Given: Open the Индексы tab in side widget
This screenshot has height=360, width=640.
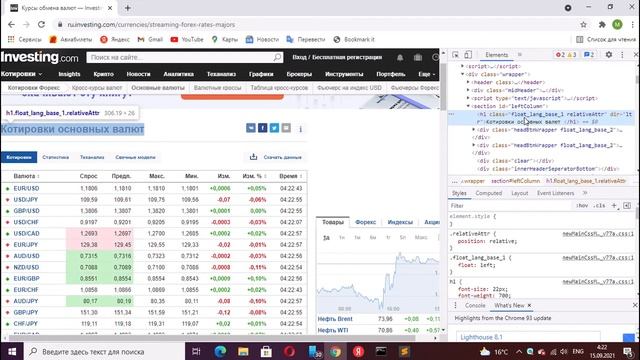Looking at the screenshot, I should [400, 222].
